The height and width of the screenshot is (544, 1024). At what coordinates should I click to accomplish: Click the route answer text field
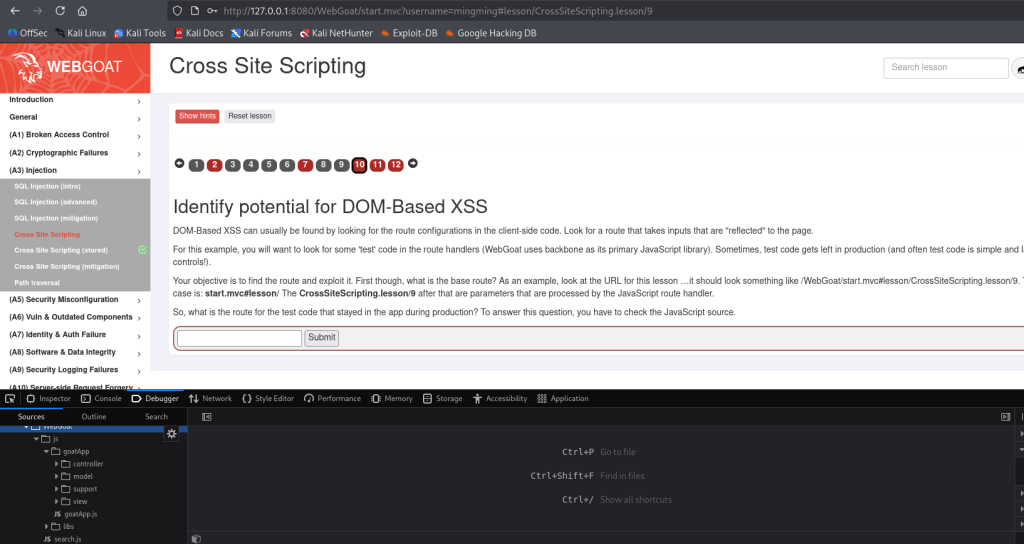click(x=239, y=338)
